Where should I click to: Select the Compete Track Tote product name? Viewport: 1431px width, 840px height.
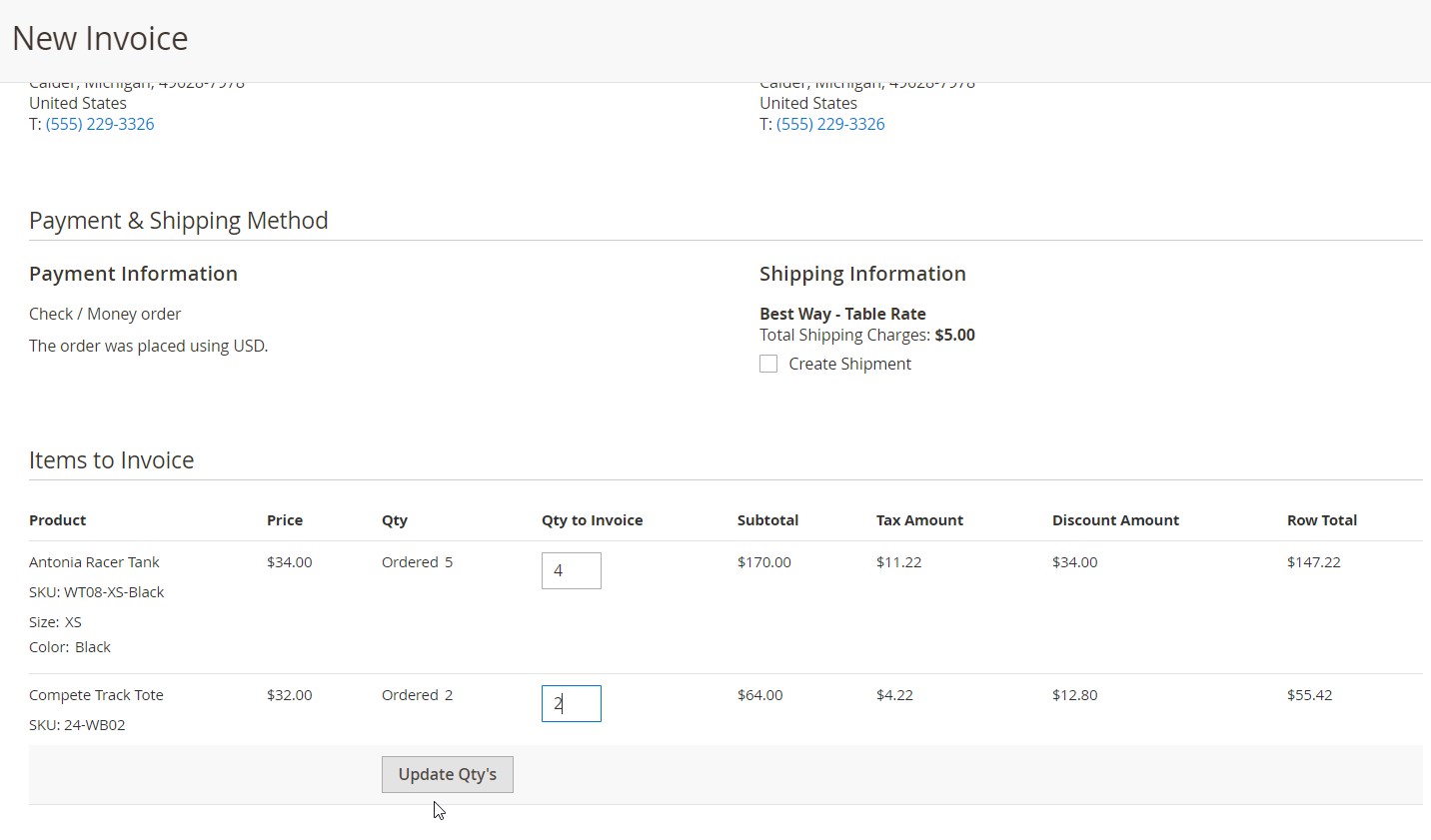tap(96, 695)
